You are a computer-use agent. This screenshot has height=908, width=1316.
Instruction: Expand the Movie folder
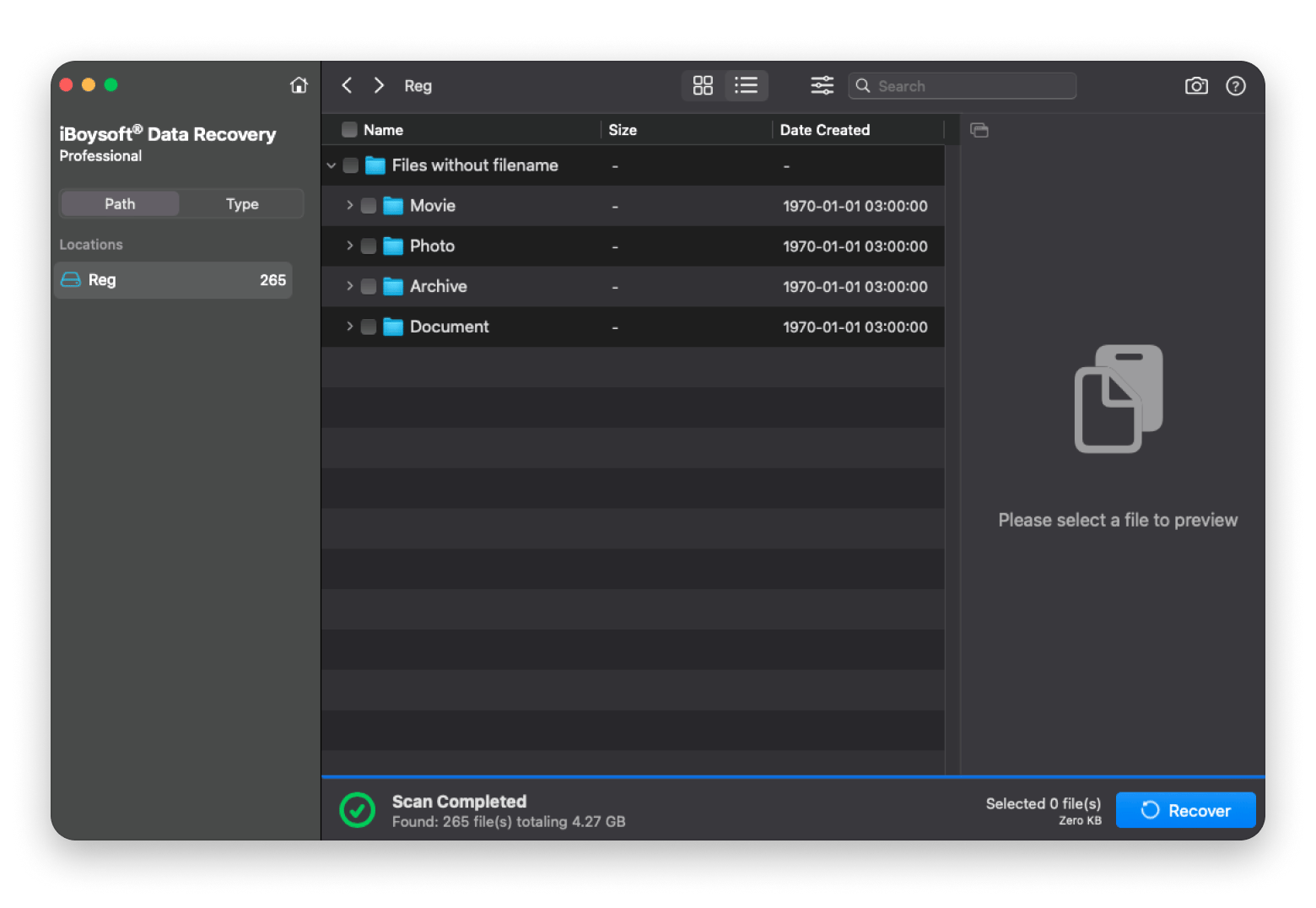(350, 205)
